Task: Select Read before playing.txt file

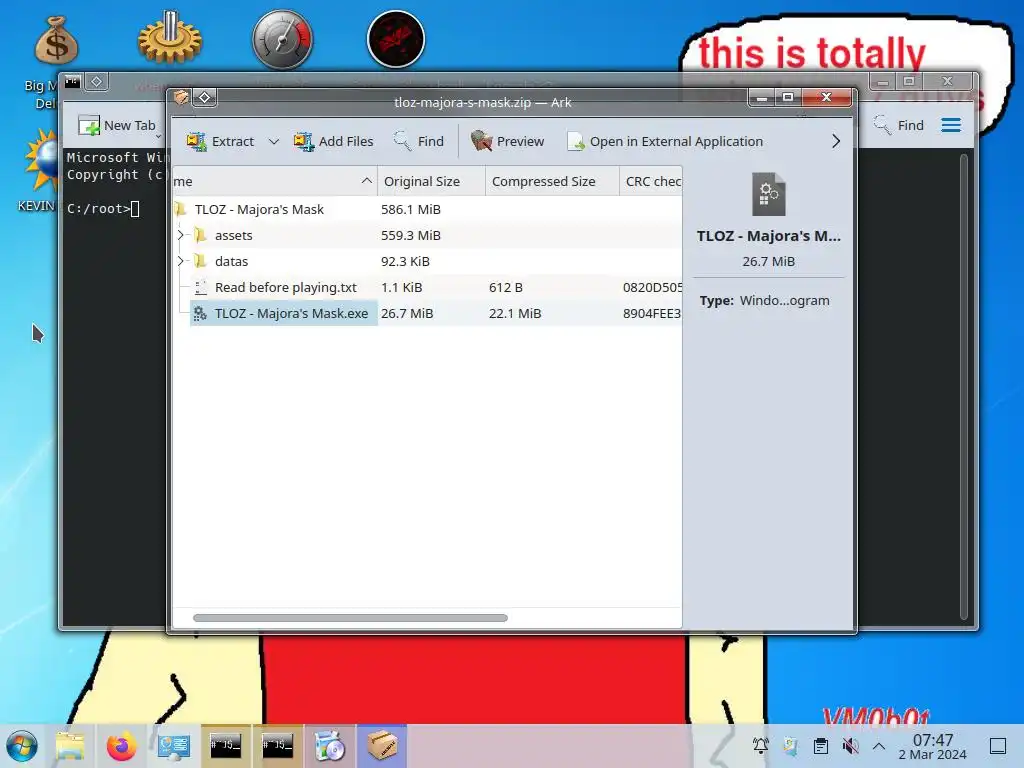Action: coord(427,287)
